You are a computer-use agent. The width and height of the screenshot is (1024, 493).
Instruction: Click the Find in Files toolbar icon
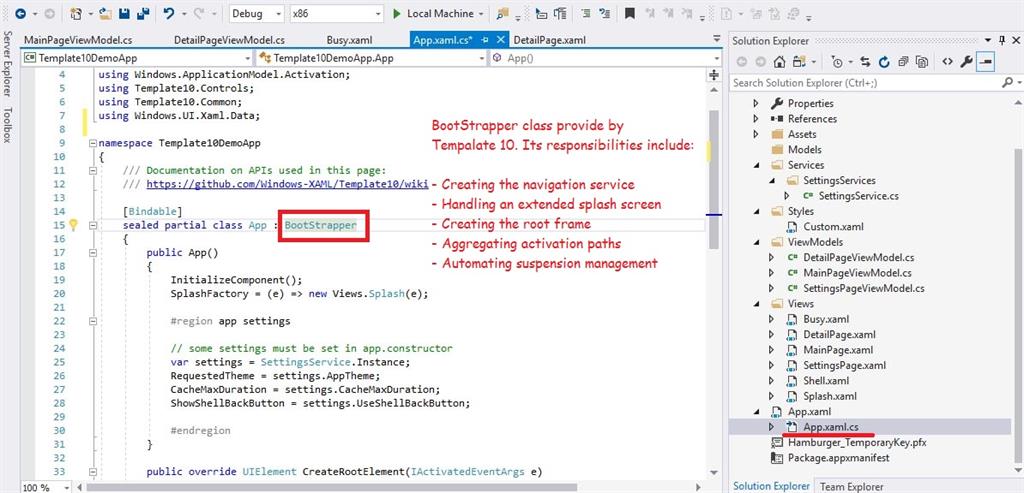[x=503, y=13]
